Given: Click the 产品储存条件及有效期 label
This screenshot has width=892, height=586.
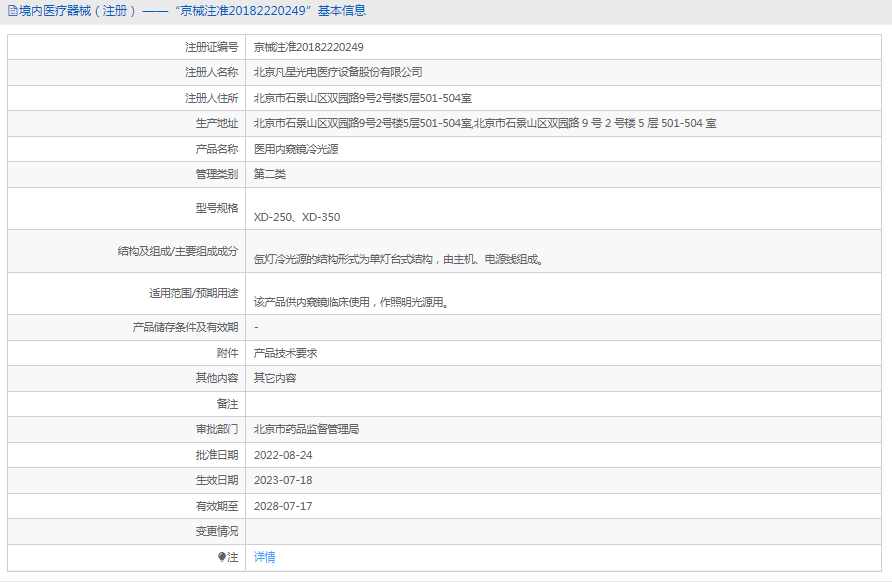Looking at the screenshot, I should tap(185, 327).
